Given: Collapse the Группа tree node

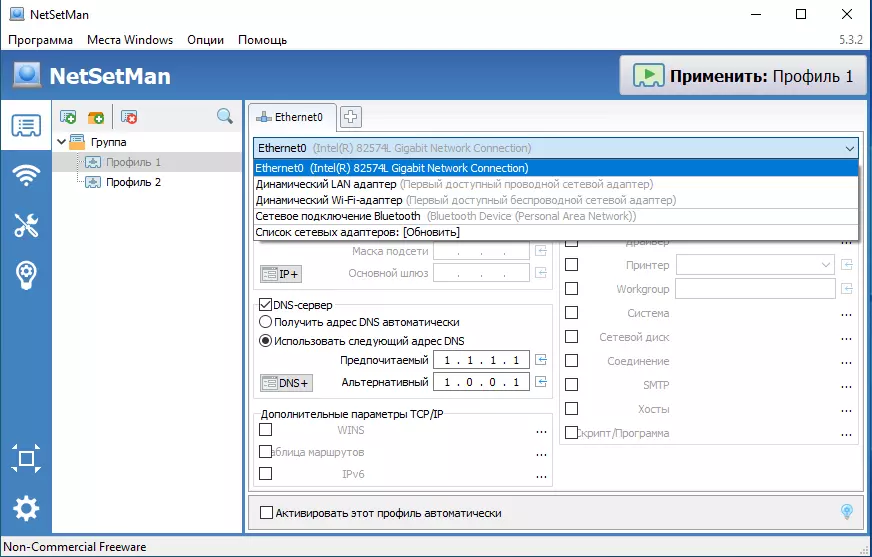Looking at the screenshot, I should pyautogui.click(x=62, y=142).
